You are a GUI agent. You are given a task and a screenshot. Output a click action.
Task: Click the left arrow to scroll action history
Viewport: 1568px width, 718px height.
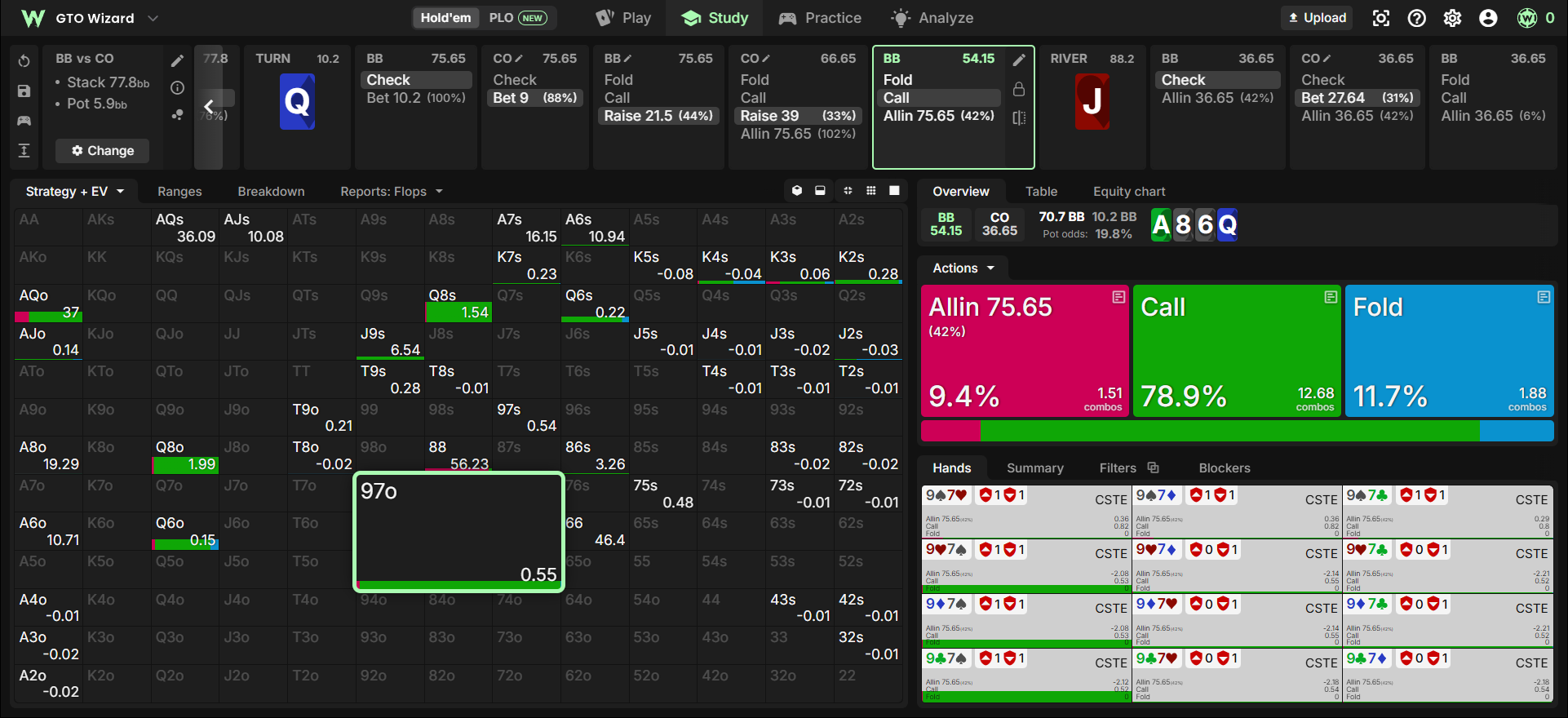point(209,106)
